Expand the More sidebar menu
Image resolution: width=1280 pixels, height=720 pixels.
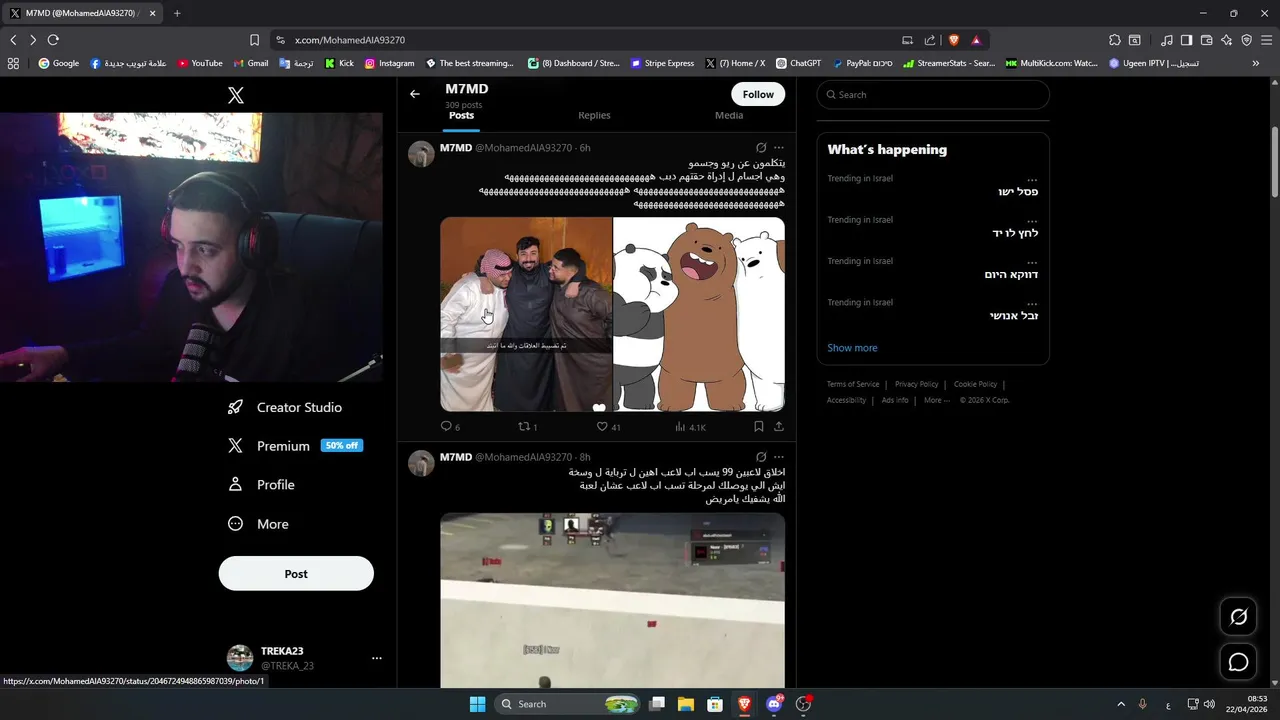259,524
